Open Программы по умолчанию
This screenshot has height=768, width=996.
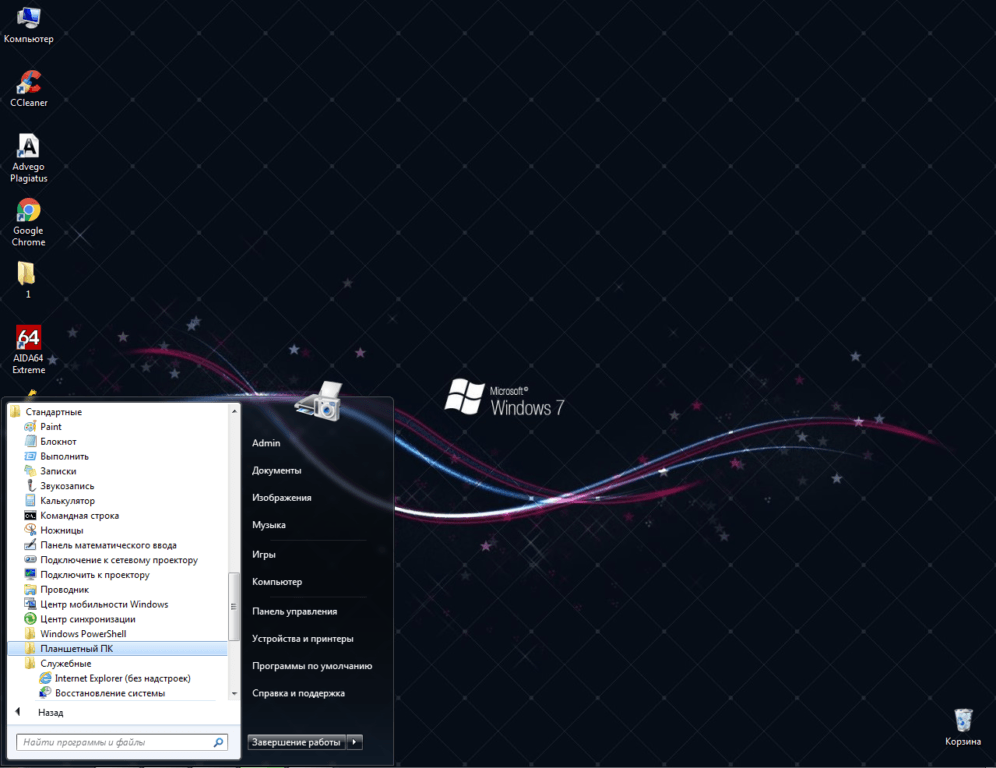tap(312, 666)
